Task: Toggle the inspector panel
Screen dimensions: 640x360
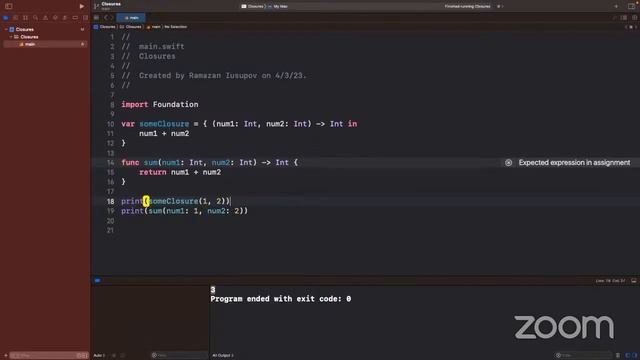Action: 631,6
